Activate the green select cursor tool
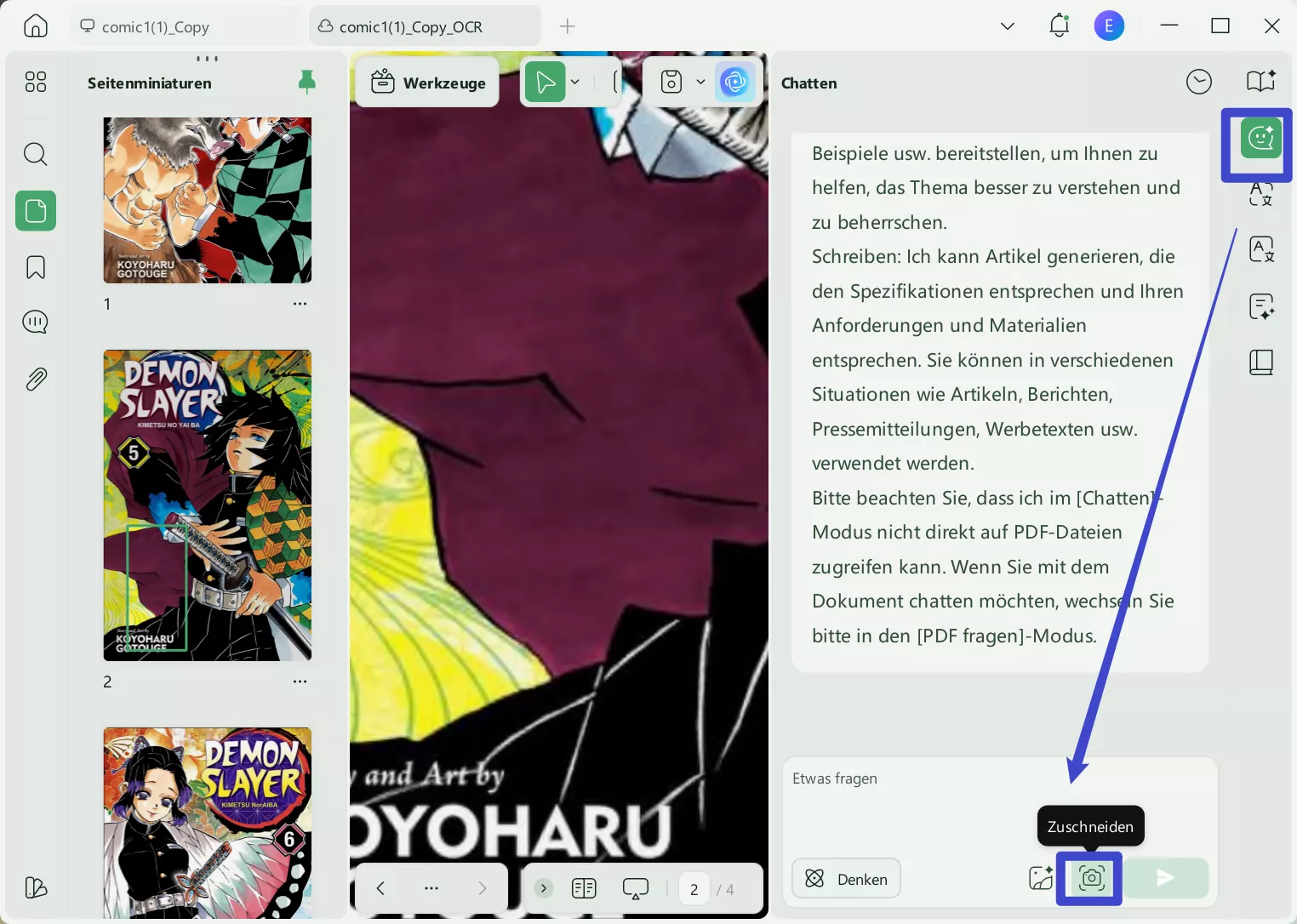The height and width of the screenshot is (924, 1297). coord(546,83)
